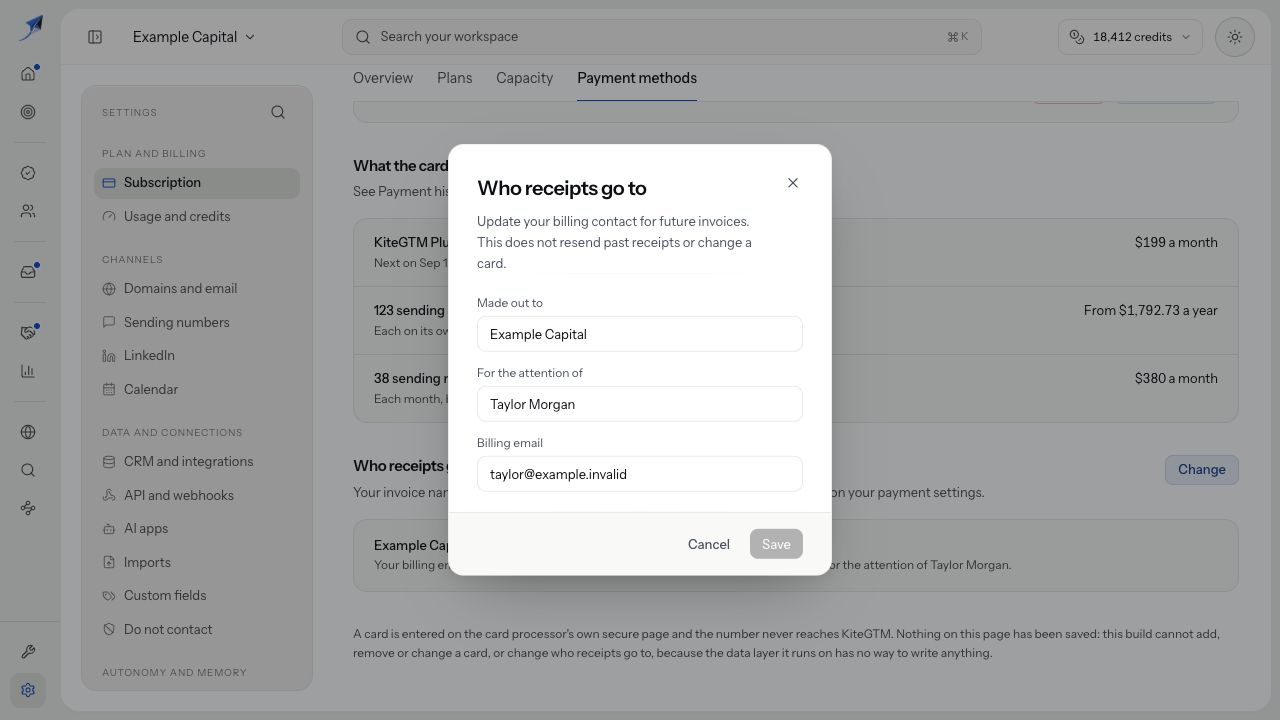Image resolution: width=1280 pixels, height=720 pixels.
Task: Open AI apps settings
Action: [x=197, y=529]
